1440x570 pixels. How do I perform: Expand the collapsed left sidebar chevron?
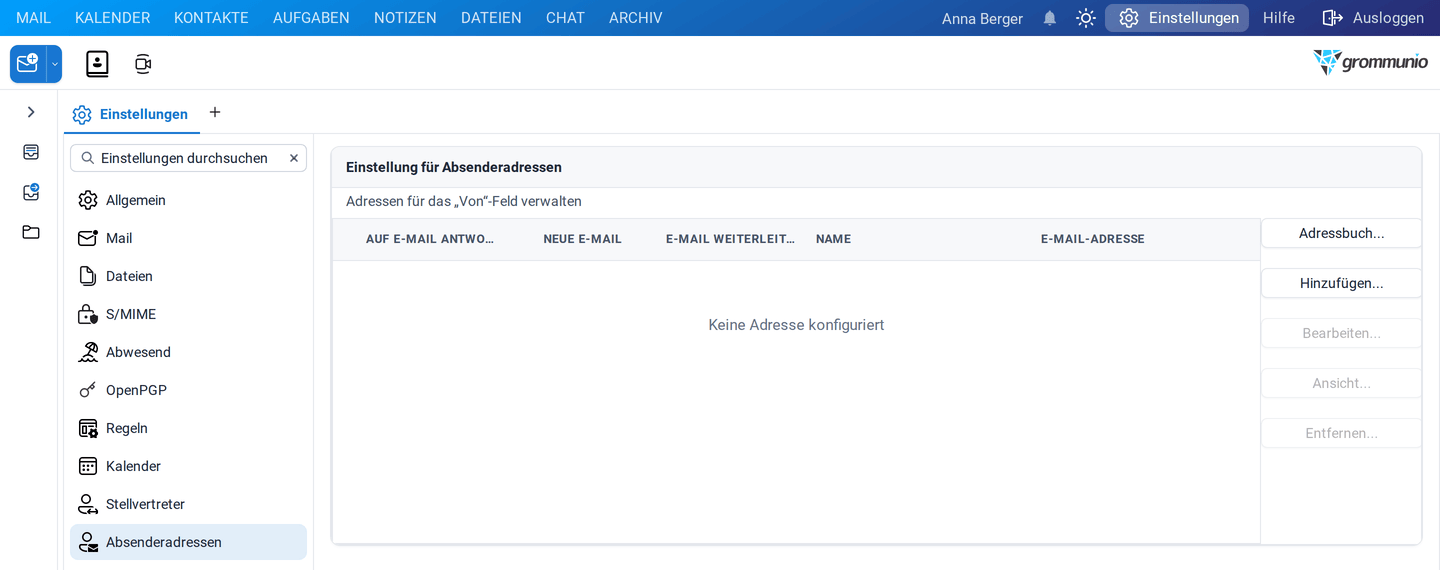[x=31, y=112]
